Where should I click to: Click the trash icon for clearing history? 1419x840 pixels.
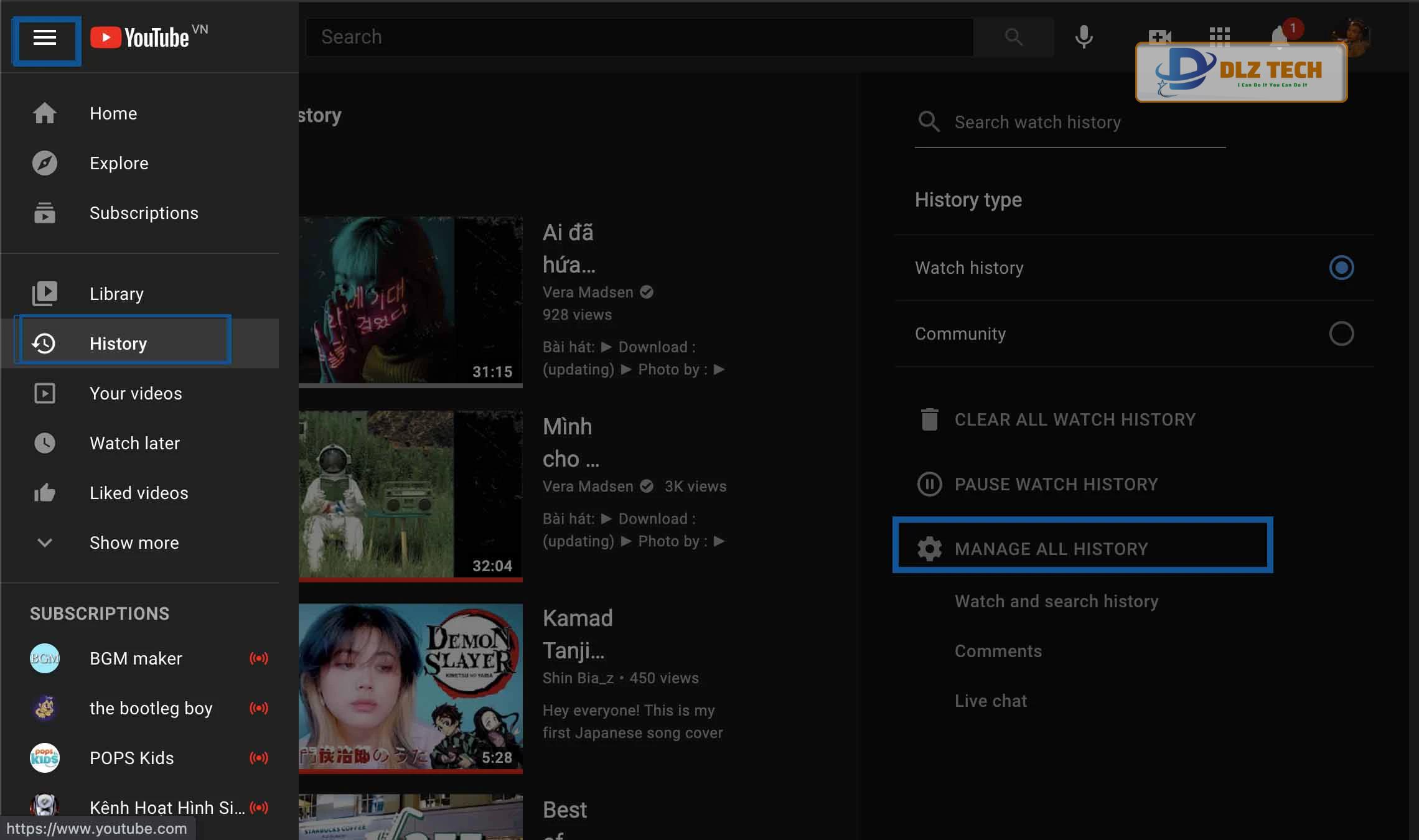coord(929,419)
